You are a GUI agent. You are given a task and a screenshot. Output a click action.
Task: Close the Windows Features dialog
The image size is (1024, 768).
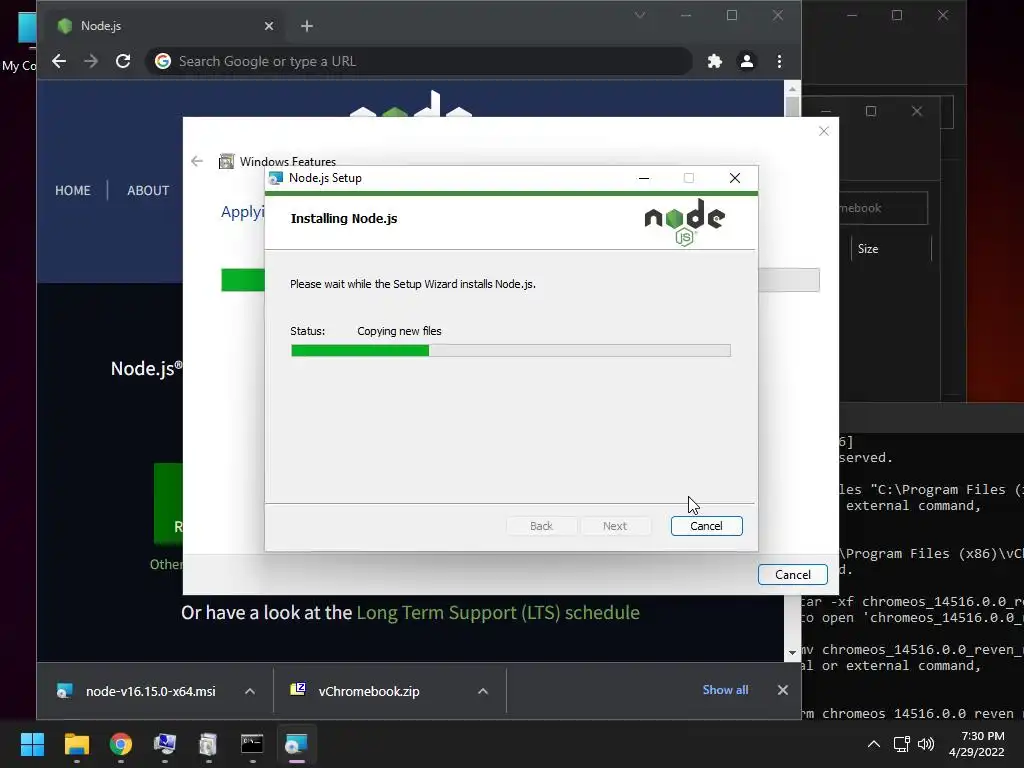pyautogui.click(x=824, y=131)
